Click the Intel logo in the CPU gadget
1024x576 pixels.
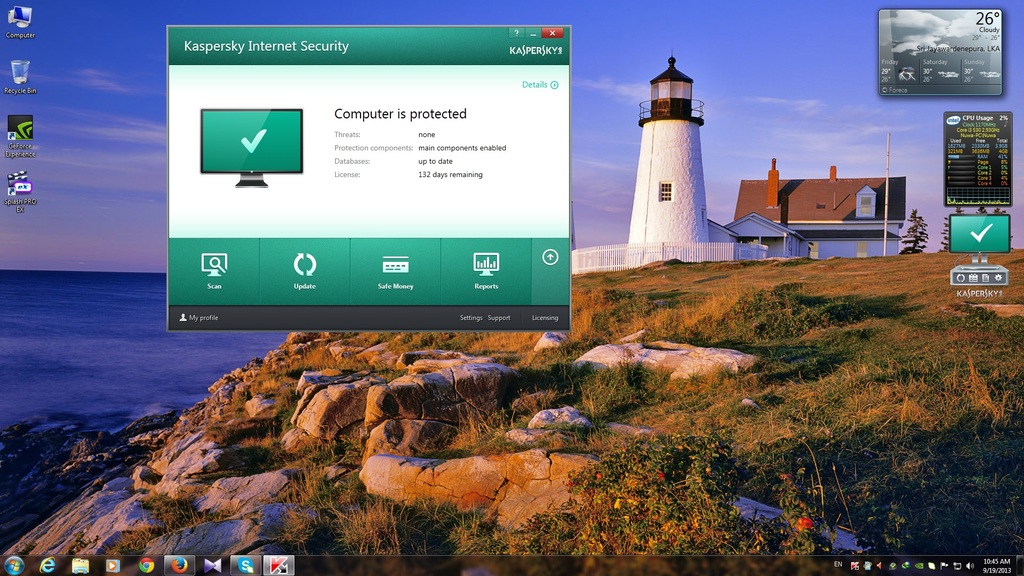[x=953, y=120]
